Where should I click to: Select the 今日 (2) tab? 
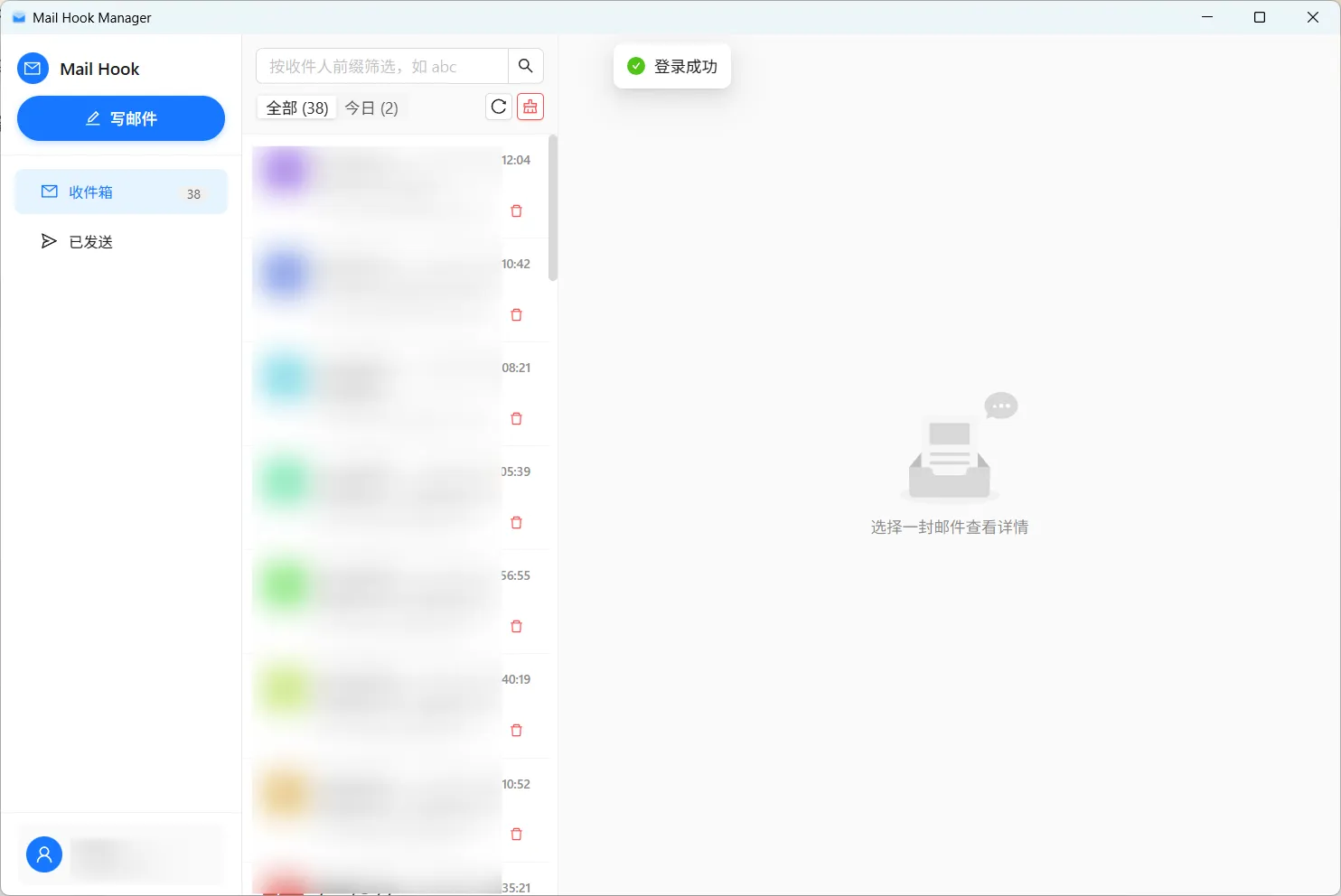[371, 107]
